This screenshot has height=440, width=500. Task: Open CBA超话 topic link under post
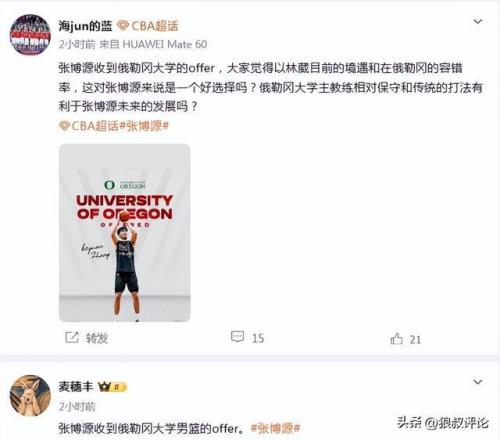(95, 126)
